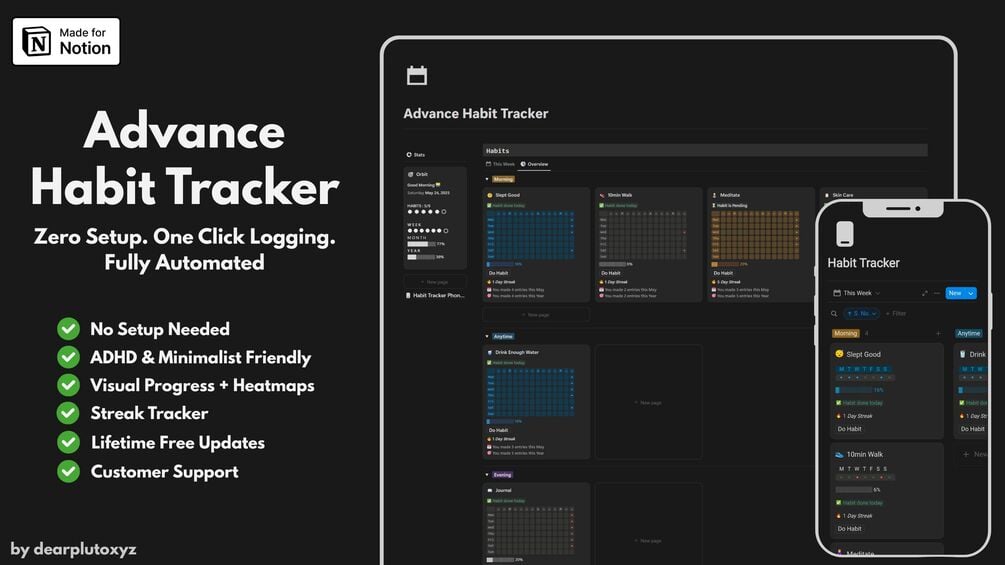Click the Month progress bar in the Orbit card
The image size is (1005, 565).
(421, 244)
